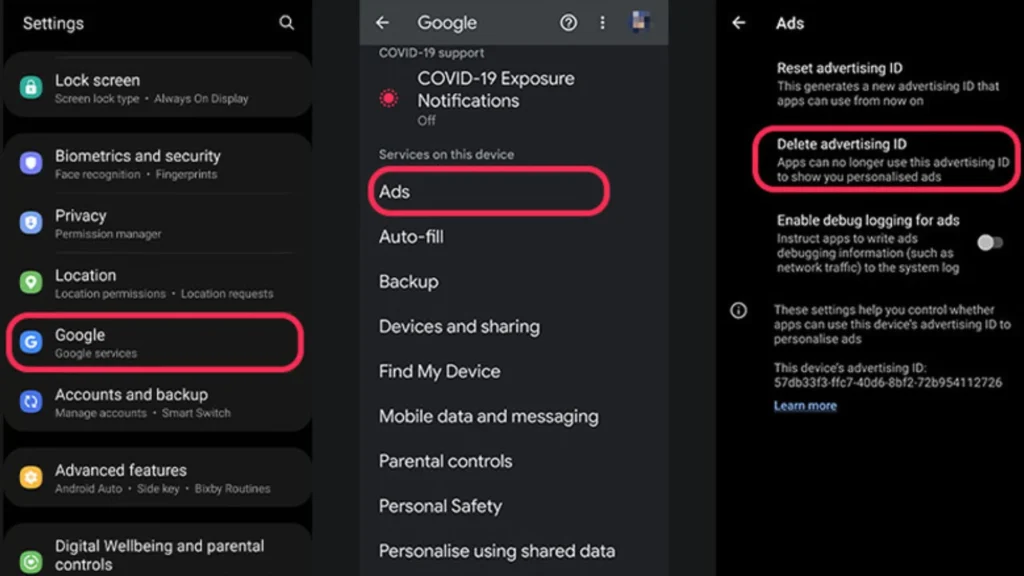
Task: Select the Google services icon
Action: pyautogui.click(x=31, y=341)
